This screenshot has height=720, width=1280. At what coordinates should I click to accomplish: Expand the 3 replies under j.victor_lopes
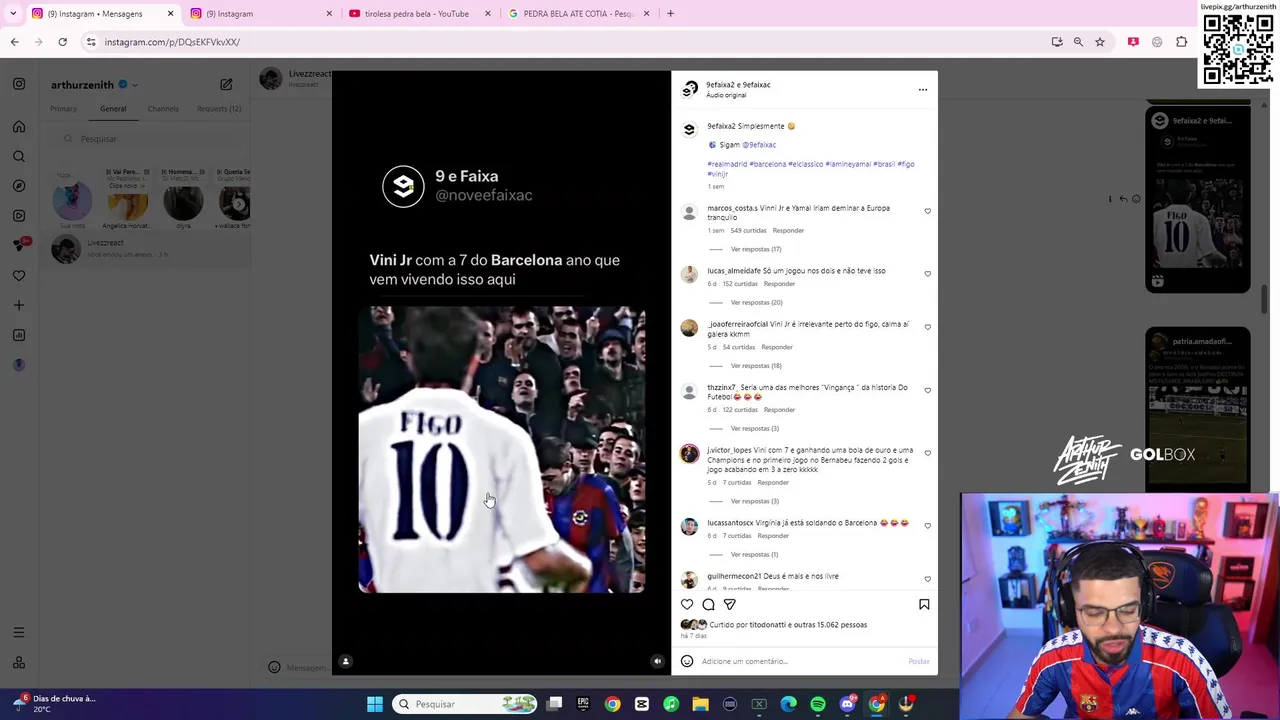tap(754, 501)
